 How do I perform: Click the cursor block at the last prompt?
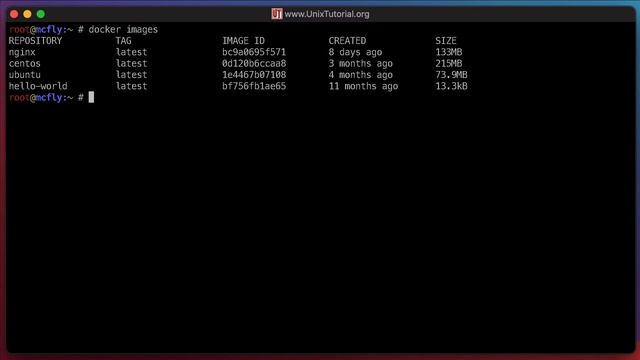(91, 97)
